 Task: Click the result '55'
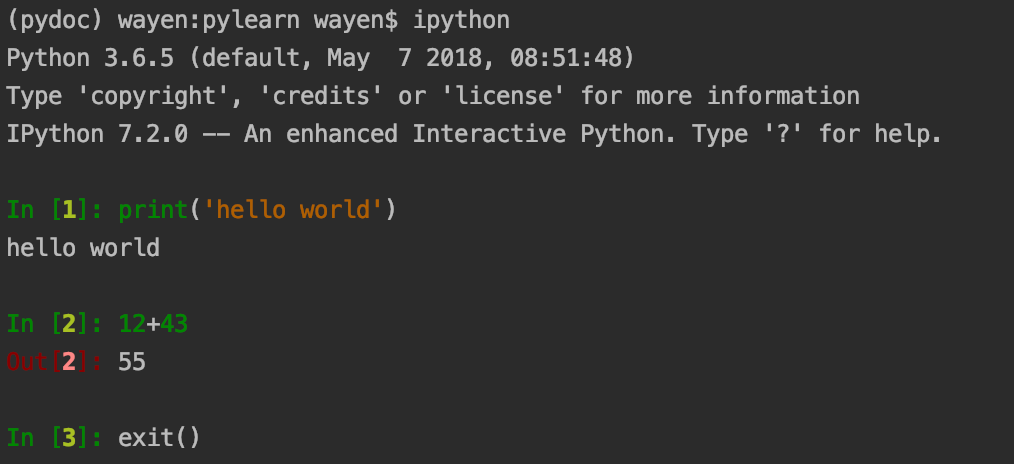[132, 362]
